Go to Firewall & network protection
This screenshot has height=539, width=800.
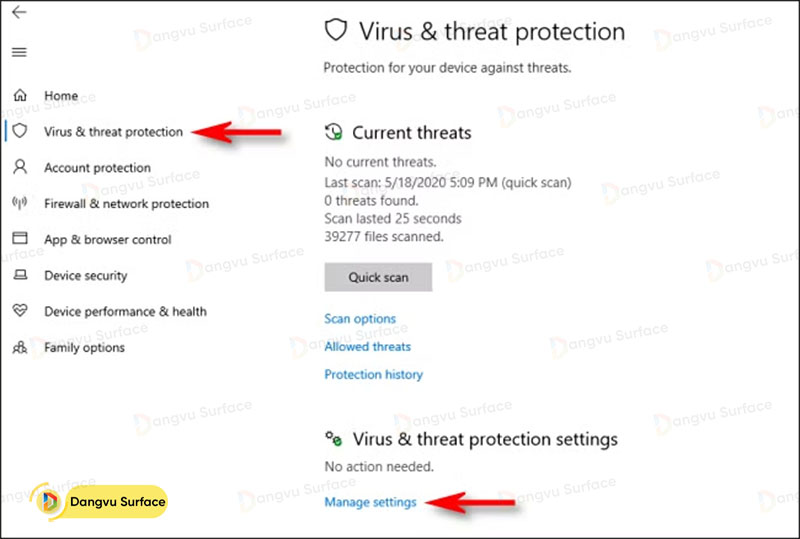click(126, 204)
